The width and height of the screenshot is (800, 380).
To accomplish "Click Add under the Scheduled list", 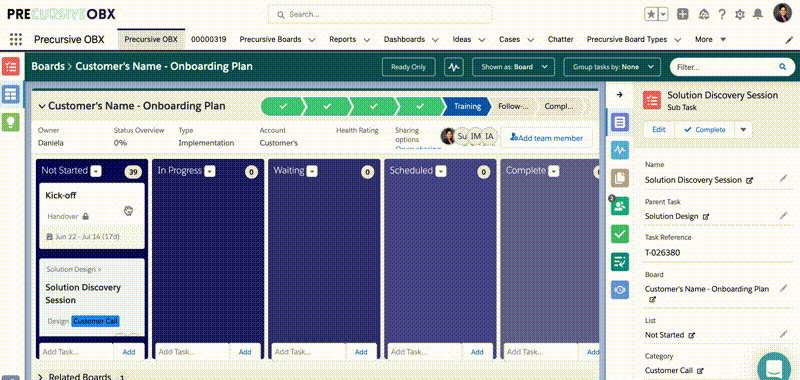I will point(477,352).
